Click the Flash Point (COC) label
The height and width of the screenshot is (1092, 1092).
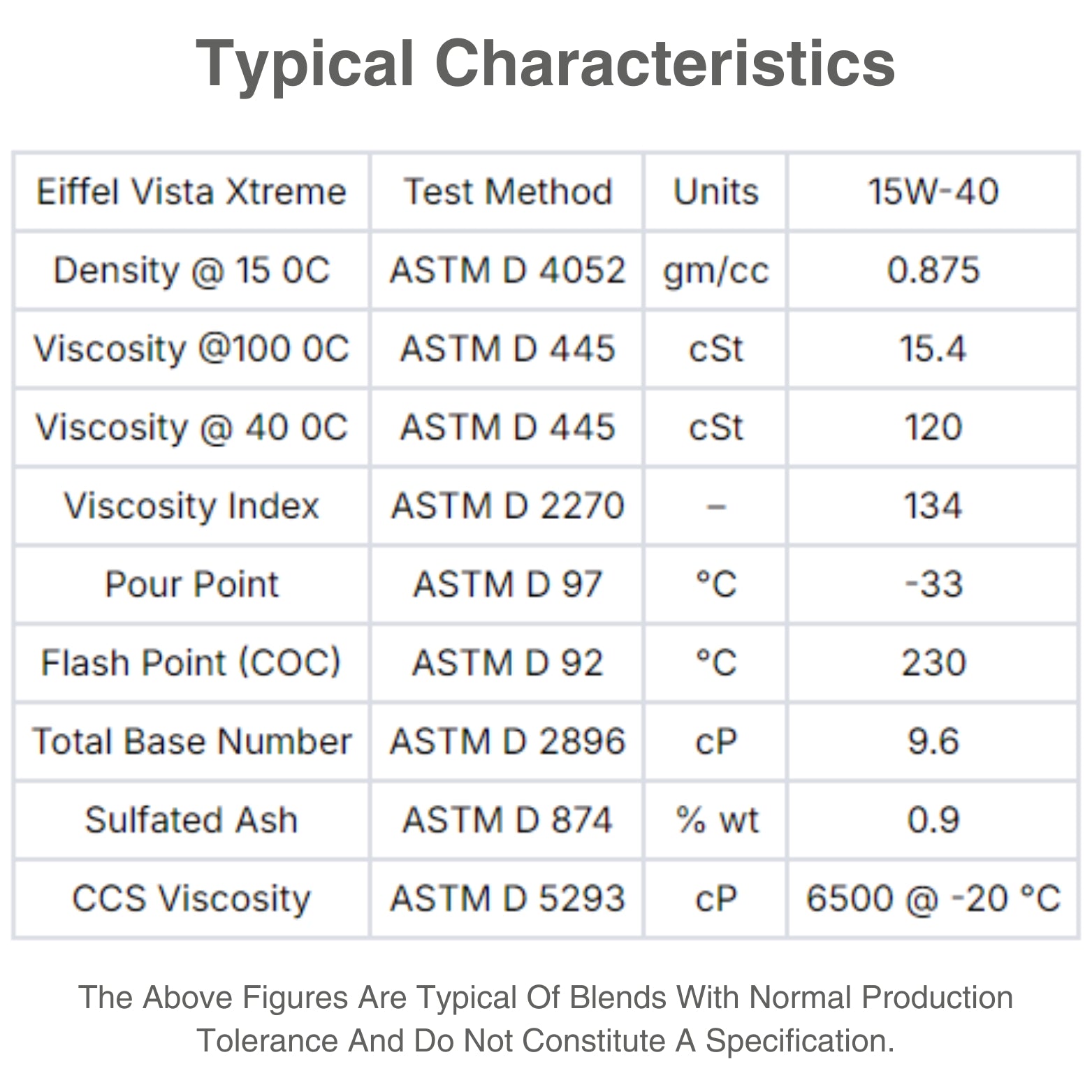[x=191, y=663]
